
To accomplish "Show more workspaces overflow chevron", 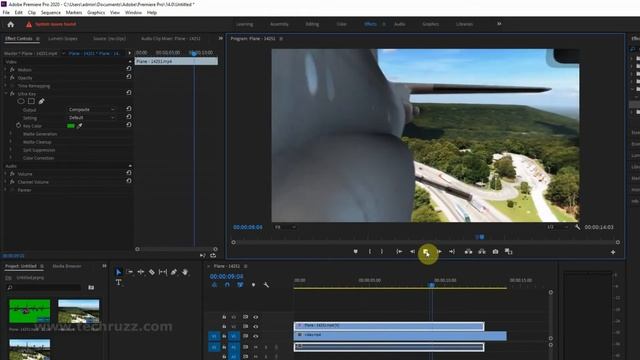I will coord(499,24).
